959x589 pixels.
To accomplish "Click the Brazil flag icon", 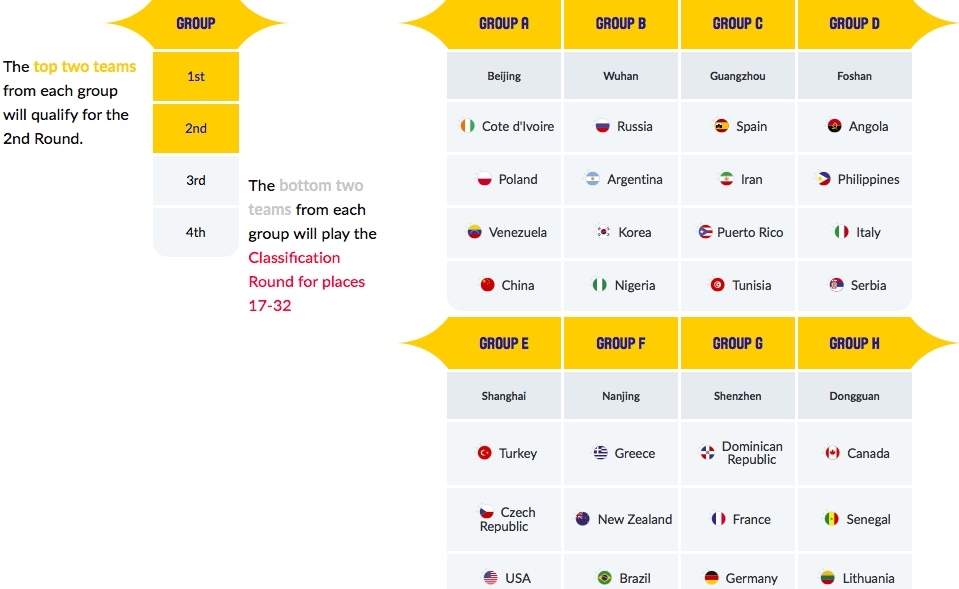I will [604, 578].
